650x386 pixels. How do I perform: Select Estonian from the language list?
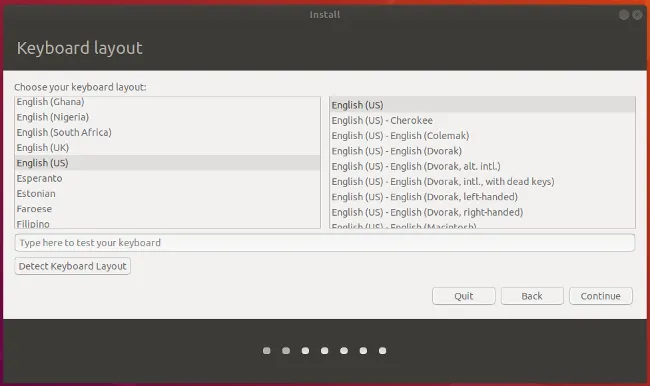[x=167, y=194]
